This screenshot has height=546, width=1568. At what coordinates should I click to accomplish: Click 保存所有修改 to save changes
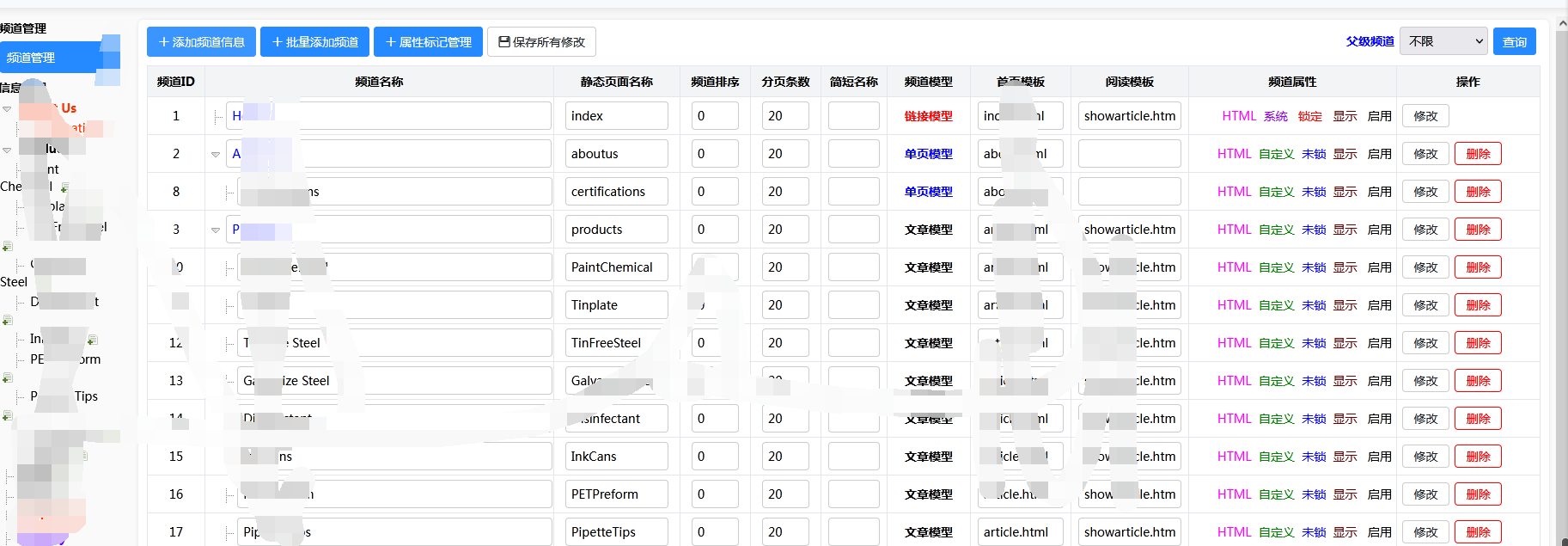[541, 41]
